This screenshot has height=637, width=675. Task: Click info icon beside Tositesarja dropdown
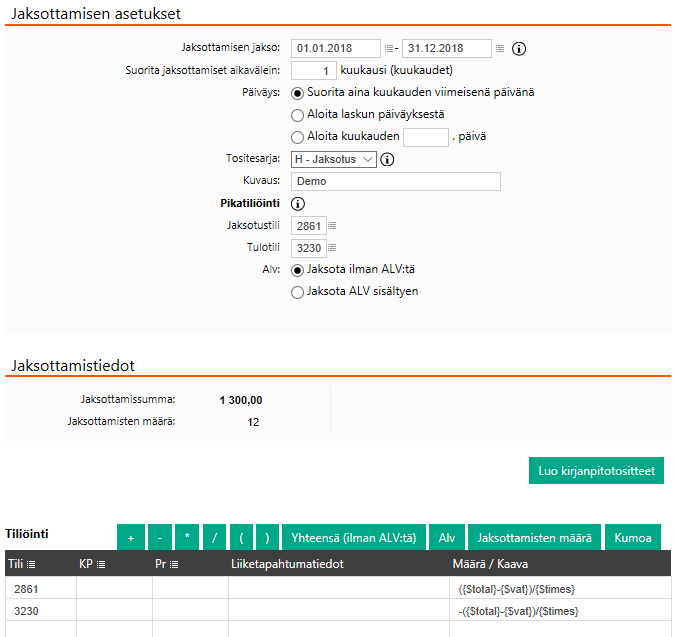[388, 159]
